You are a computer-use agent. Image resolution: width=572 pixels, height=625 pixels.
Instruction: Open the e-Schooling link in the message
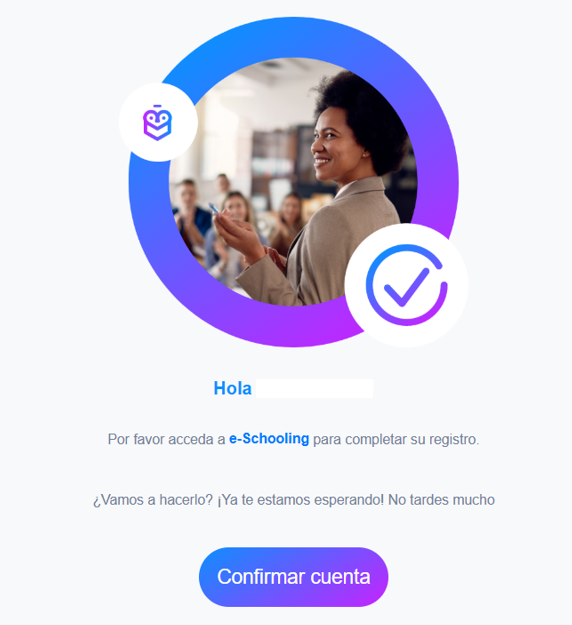coord(269,438)
